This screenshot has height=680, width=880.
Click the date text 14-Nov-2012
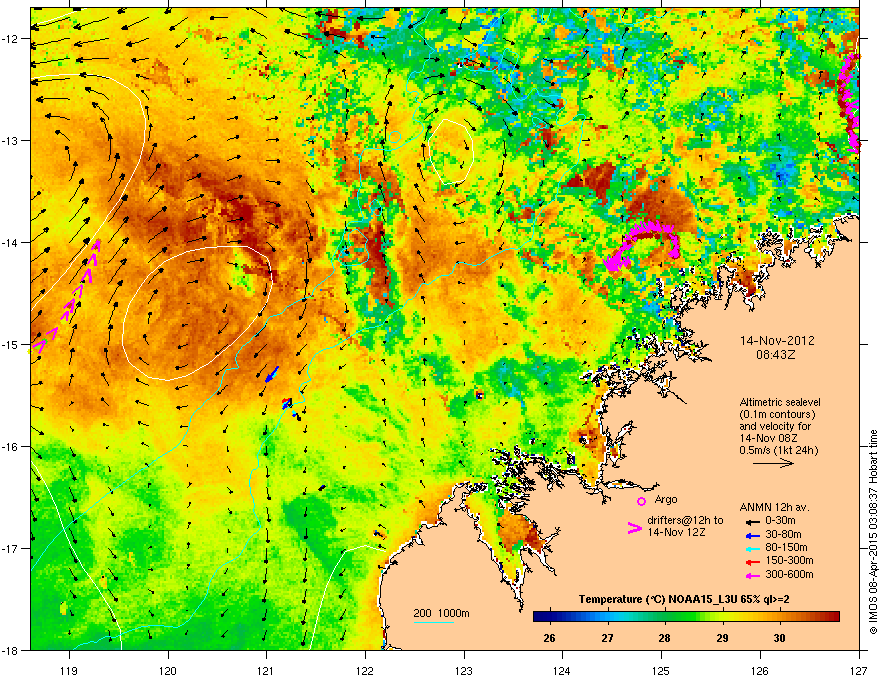pyautogui.click(x=777, y=341)
